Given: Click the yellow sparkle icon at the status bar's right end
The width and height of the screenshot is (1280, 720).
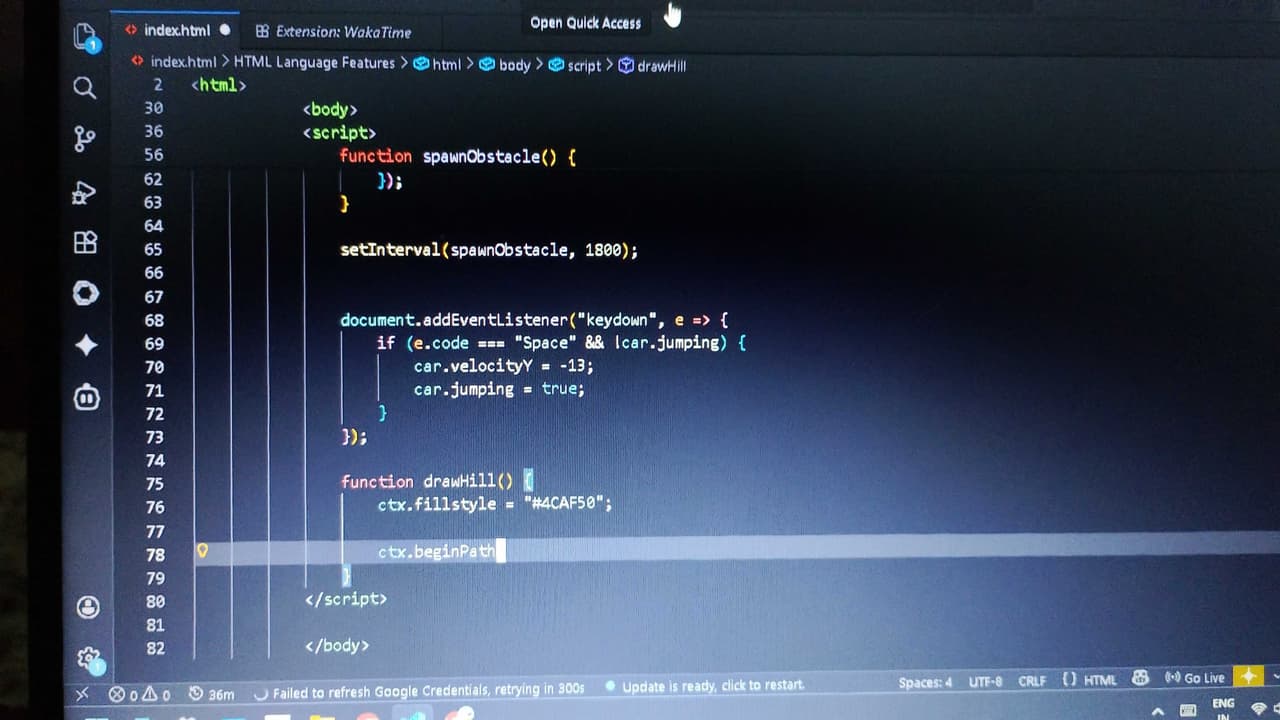Looking at the screenshot, I should [x=1248, y=676].
